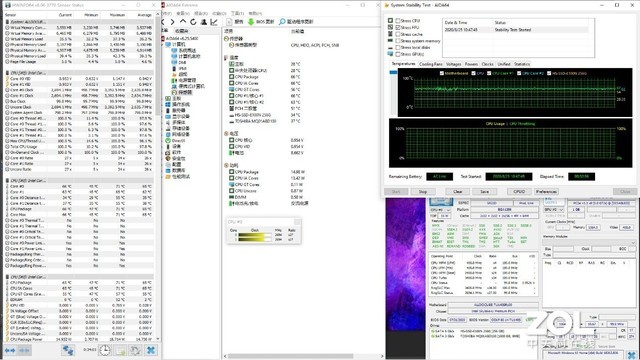Enable the Stress CPU checkbox

(x=398, y=20)
